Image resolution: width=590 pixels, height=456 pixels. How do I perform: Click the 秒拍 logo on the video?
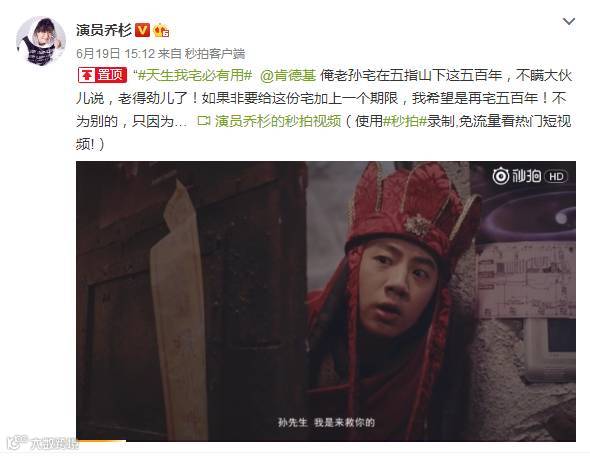[517, 176]
